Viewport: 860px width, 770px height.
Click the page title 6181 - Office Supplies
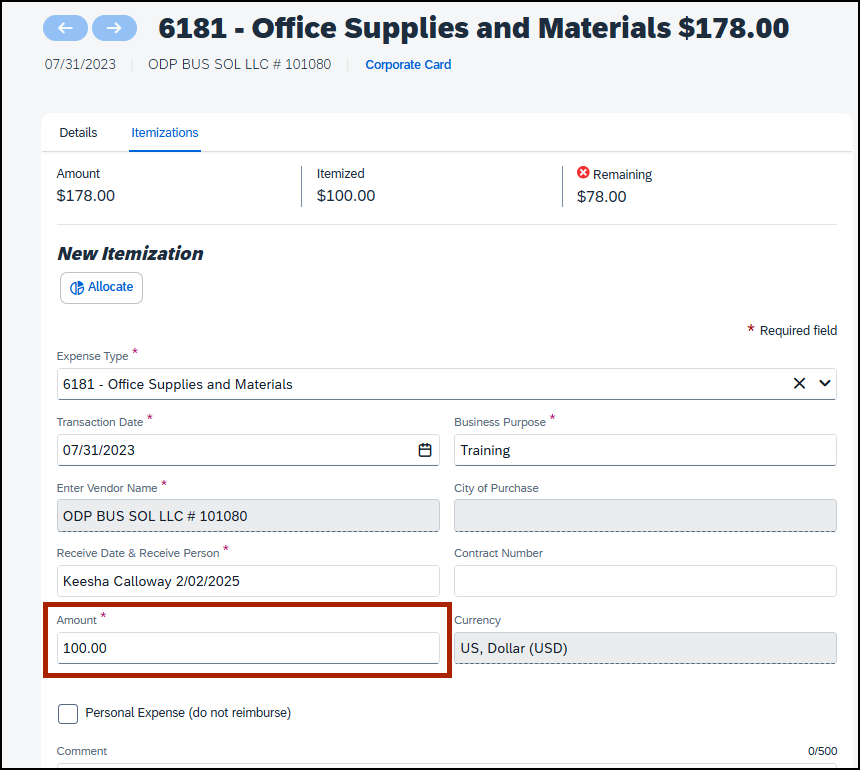pos(473,28)
